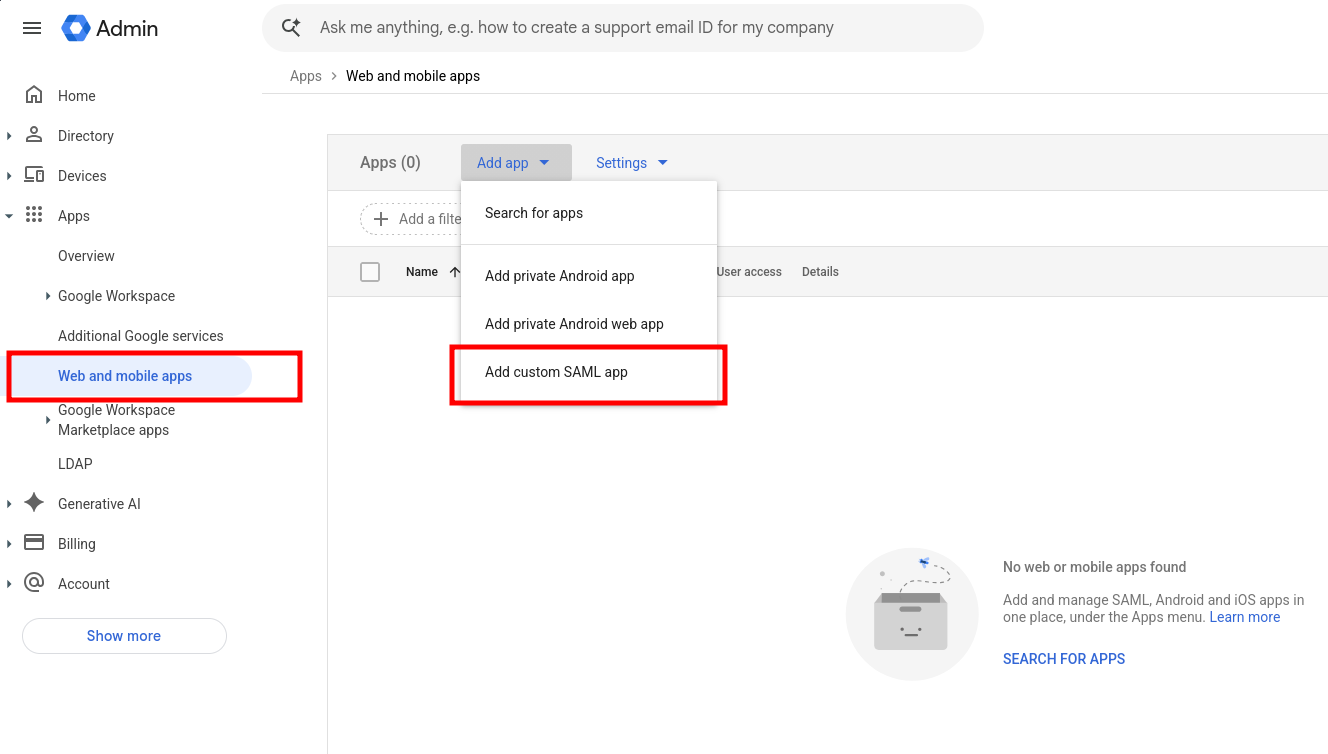Click the Apps grid icon

[34, 215]
